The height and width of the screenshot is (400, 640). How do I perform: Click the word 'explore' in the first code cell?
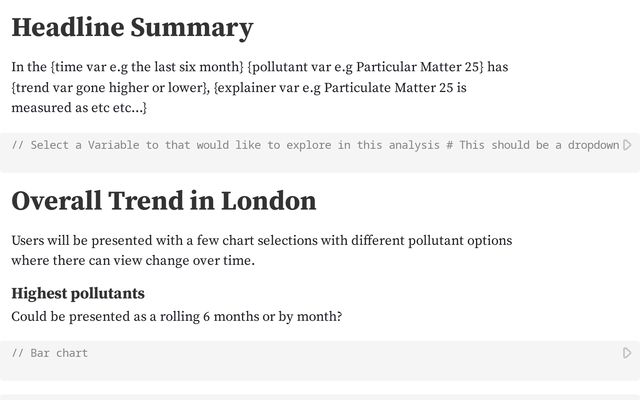pos(309,145)
